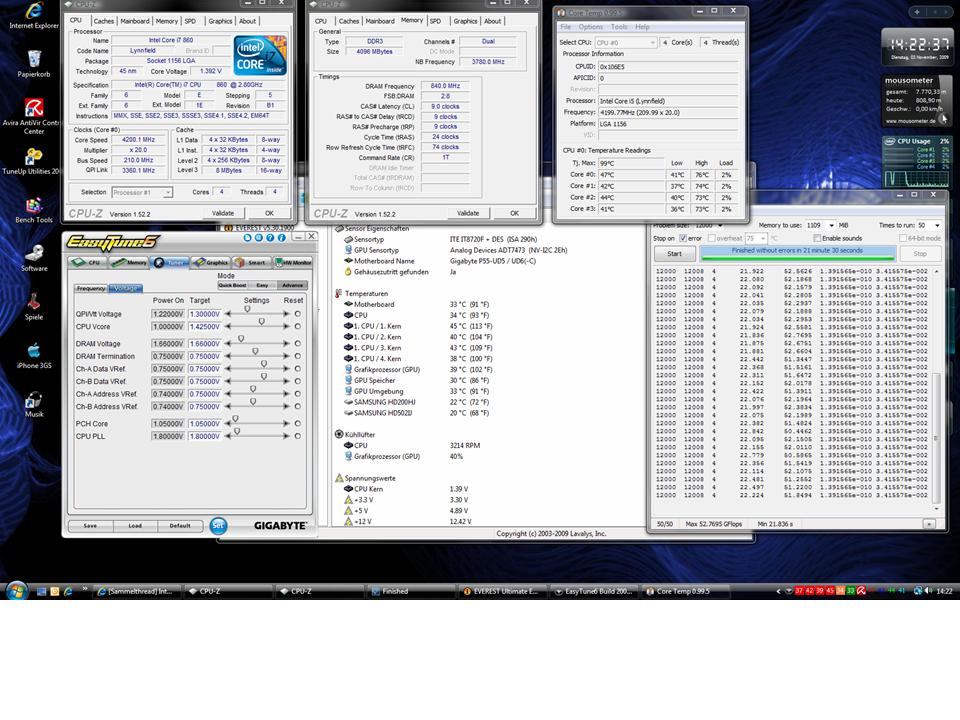Open the Memory to use dropdown

[820, 225]
